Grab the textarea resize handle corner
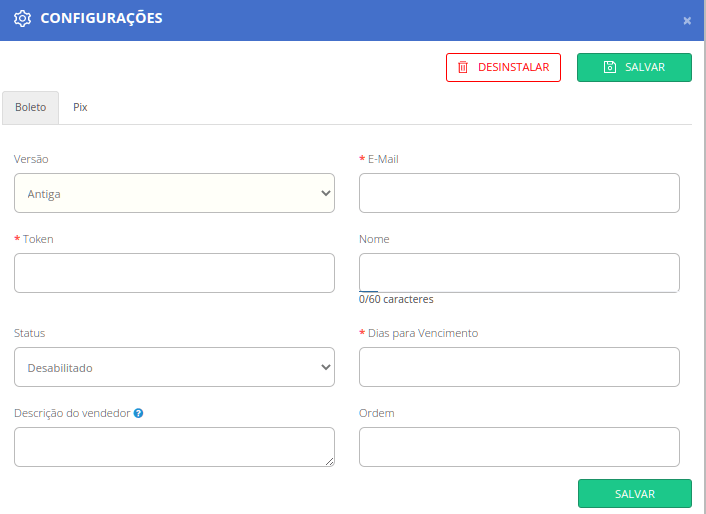706x514 pixels. 330,461
